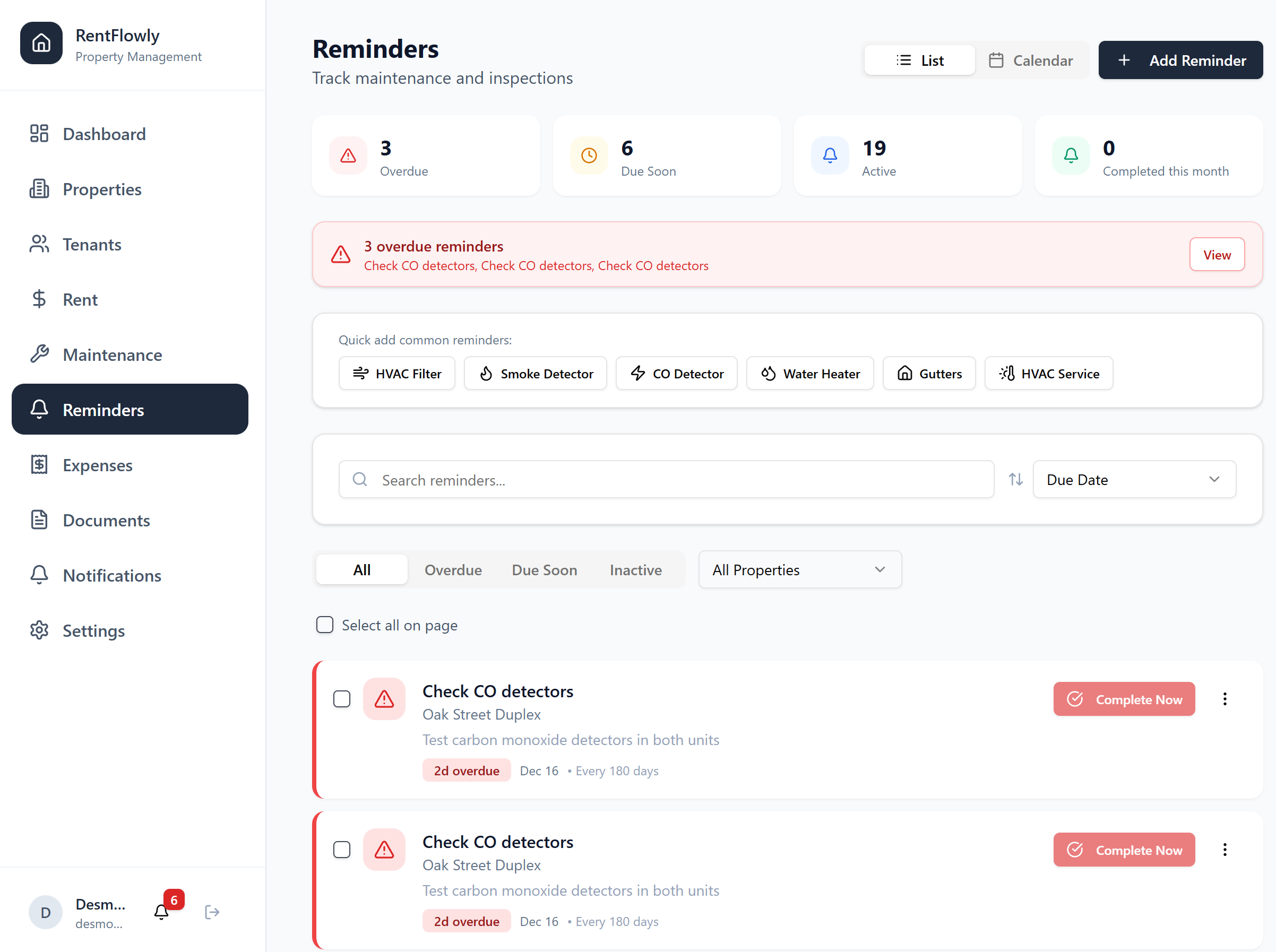Viewport: 1276px width, 952px height.
Task: Select the Properties sidebar icon
Action: [x=39, y=189]
